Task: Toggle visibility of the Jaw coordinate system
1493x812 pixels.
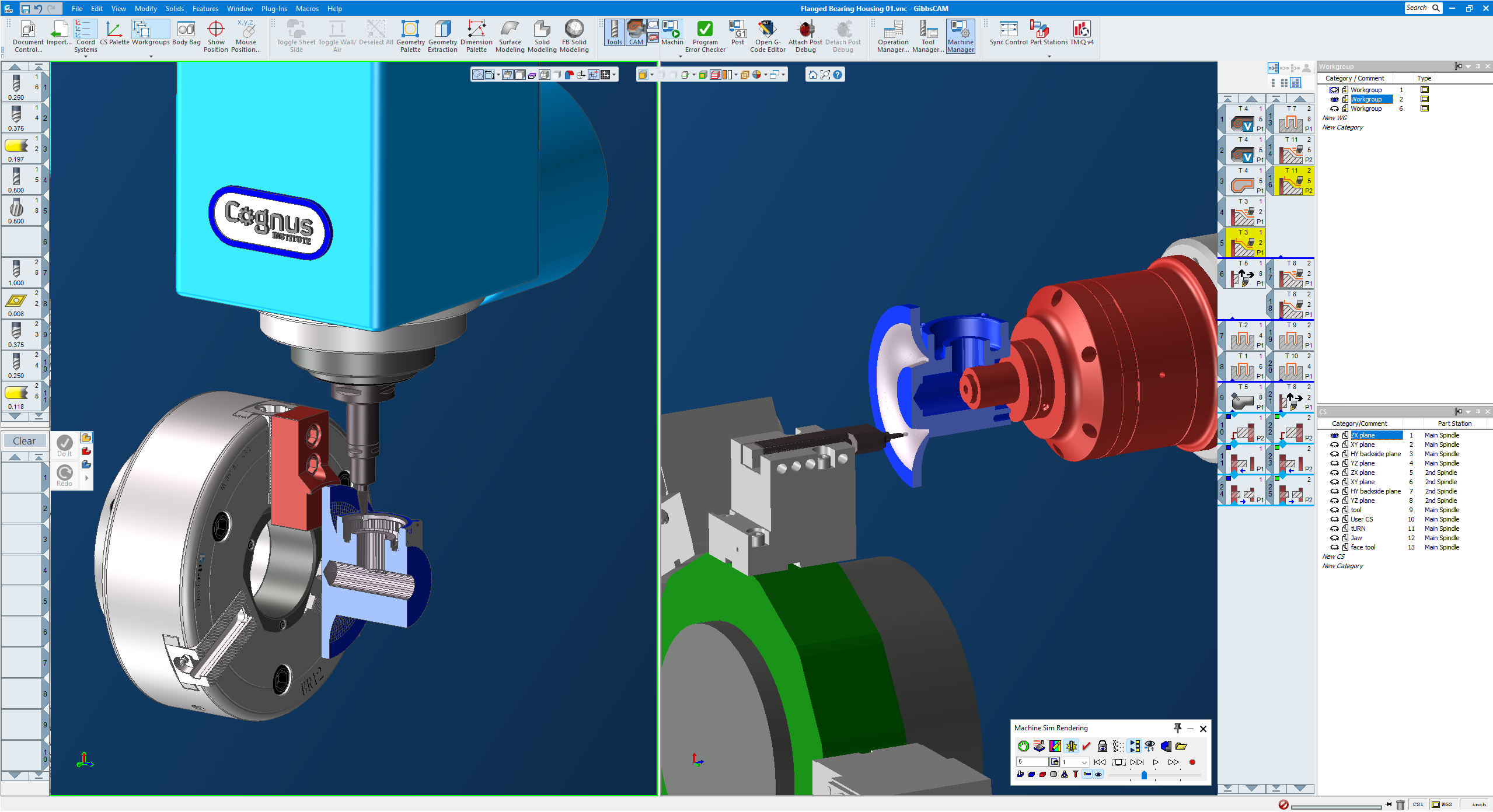Action: click(1334, 538)
